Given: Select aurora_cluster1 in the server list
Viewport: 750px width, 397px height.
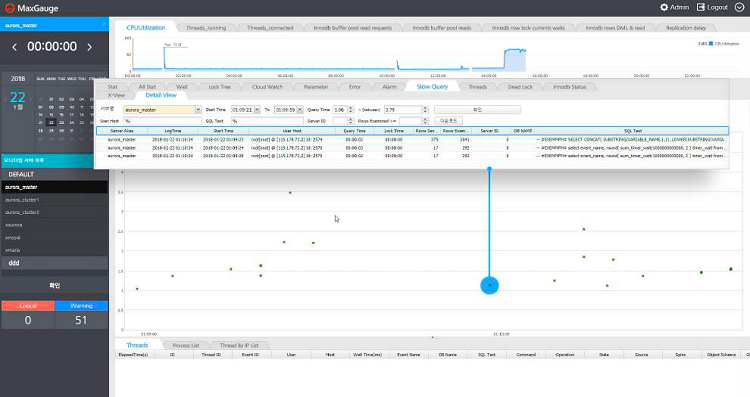Looking at the screenshot, I should 55,200.
